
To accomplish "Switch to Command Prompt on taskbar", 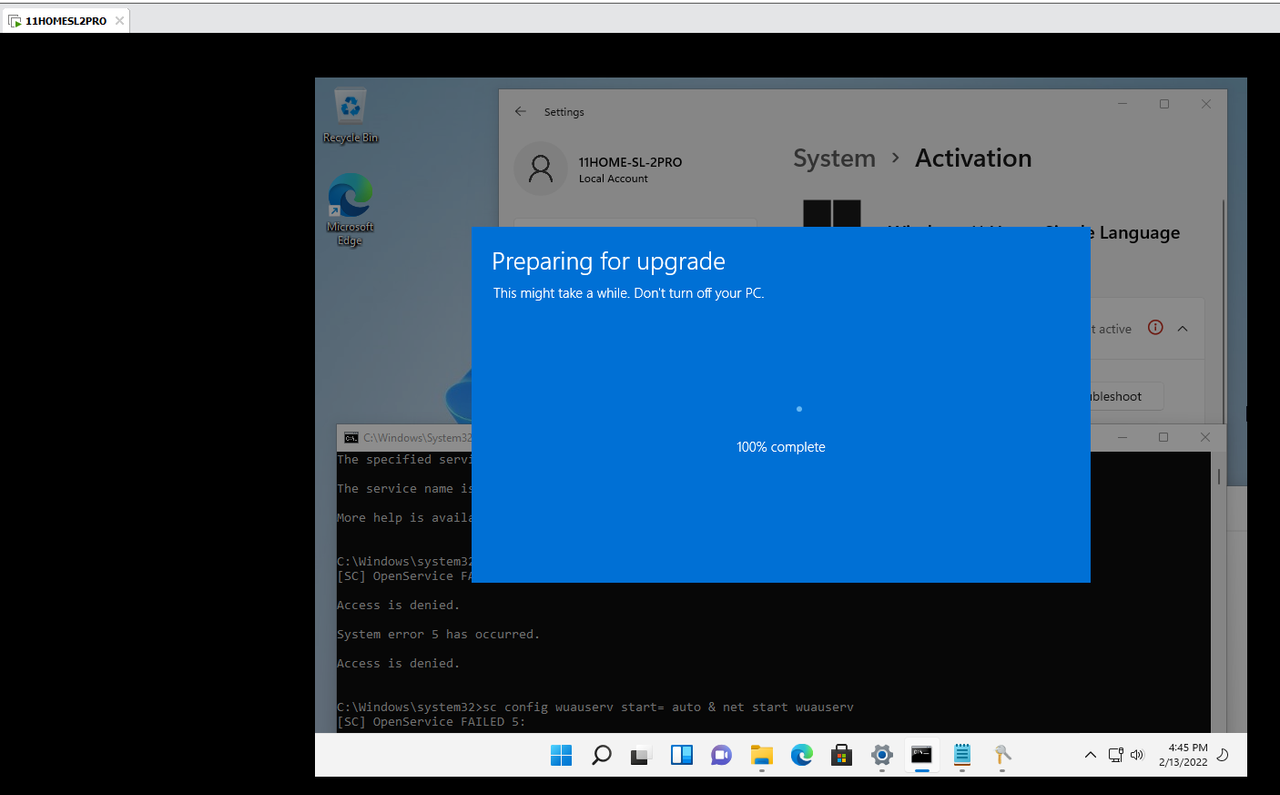I will click(x=922, y=755).
